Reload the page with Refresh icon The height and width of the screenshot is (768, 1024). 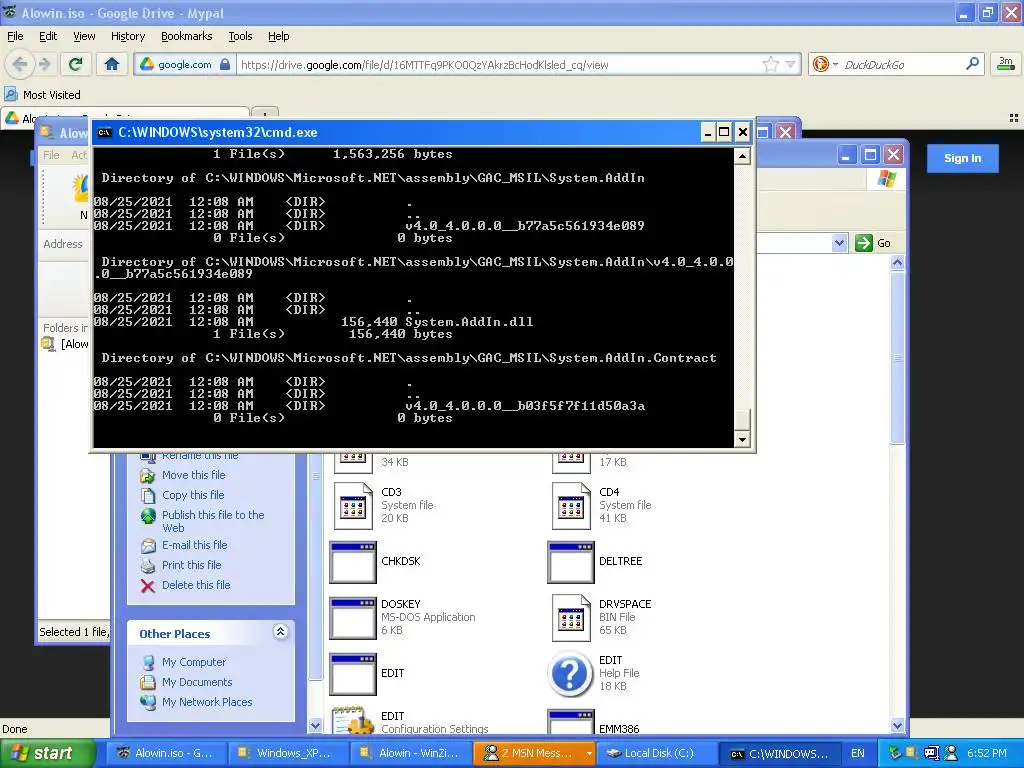(76, 64)
